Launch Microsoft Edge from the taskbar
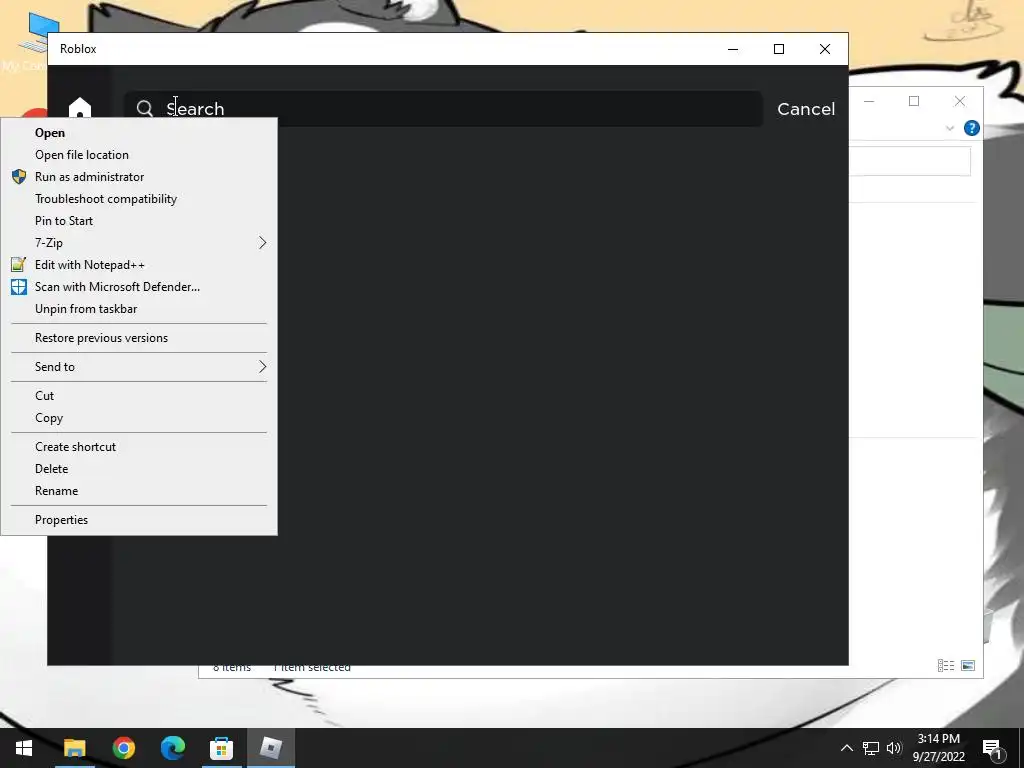The image size is (1024, 768). 172,748
